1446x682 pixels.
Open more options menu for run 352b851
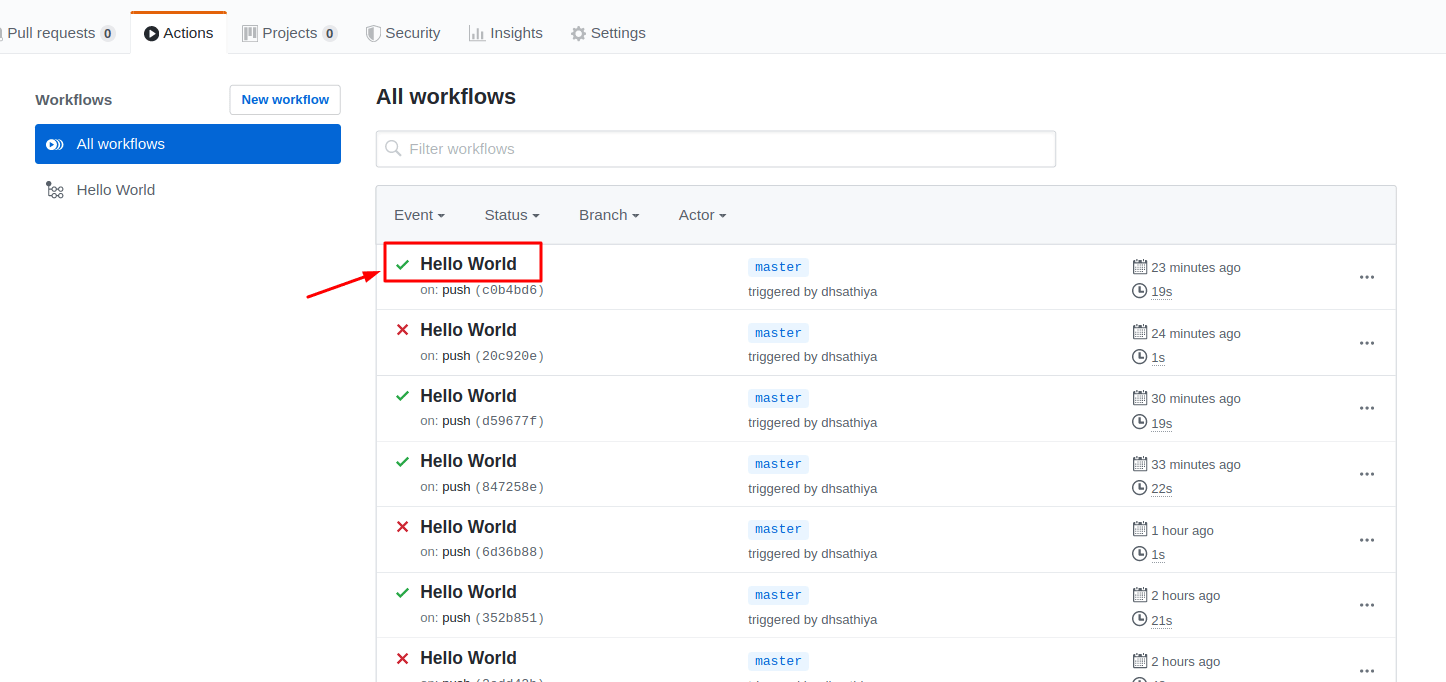pos(1367,605)
